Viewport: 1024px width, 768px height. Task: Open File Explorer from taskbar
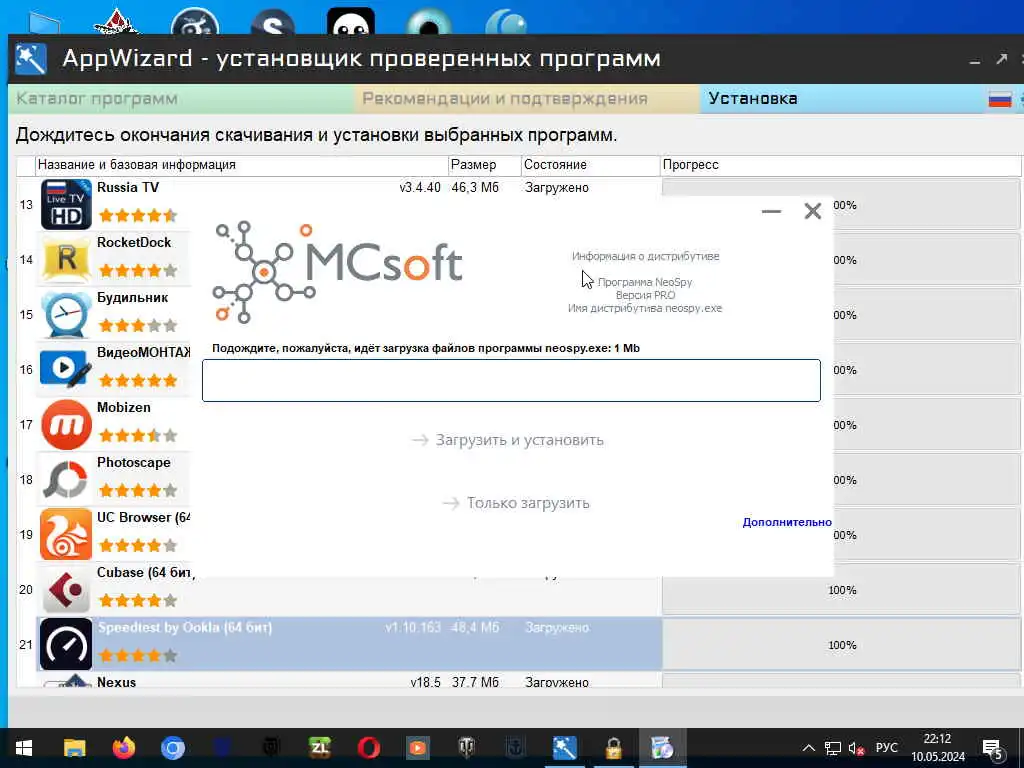(74, 748)
